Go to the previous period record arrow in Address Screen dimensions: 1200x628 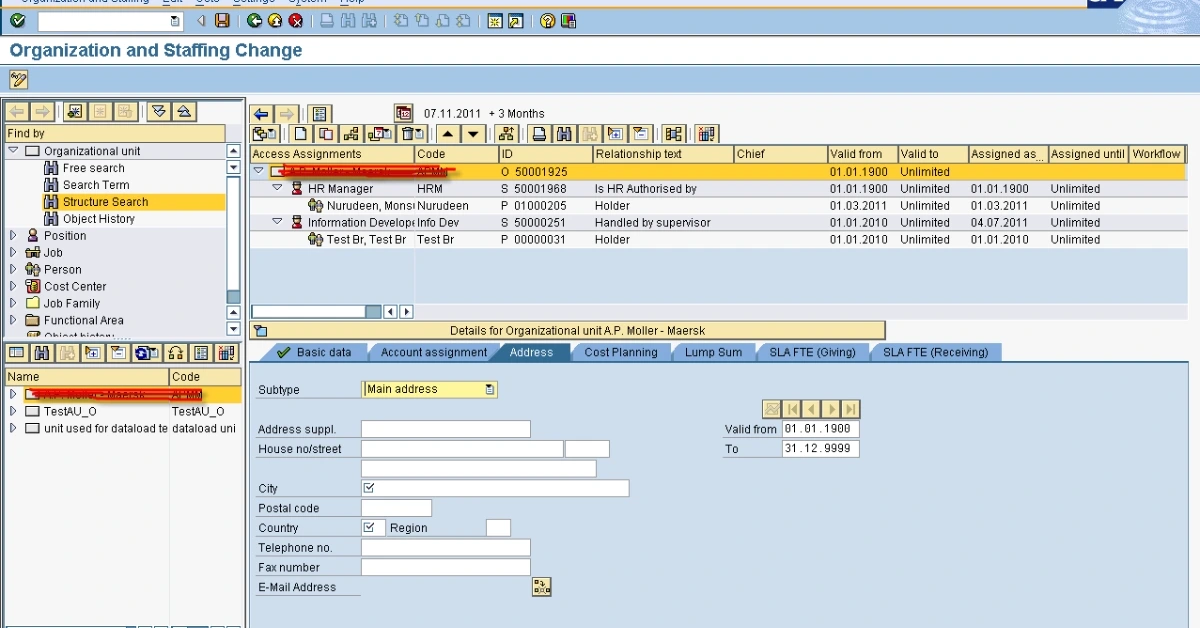[811, 409]
